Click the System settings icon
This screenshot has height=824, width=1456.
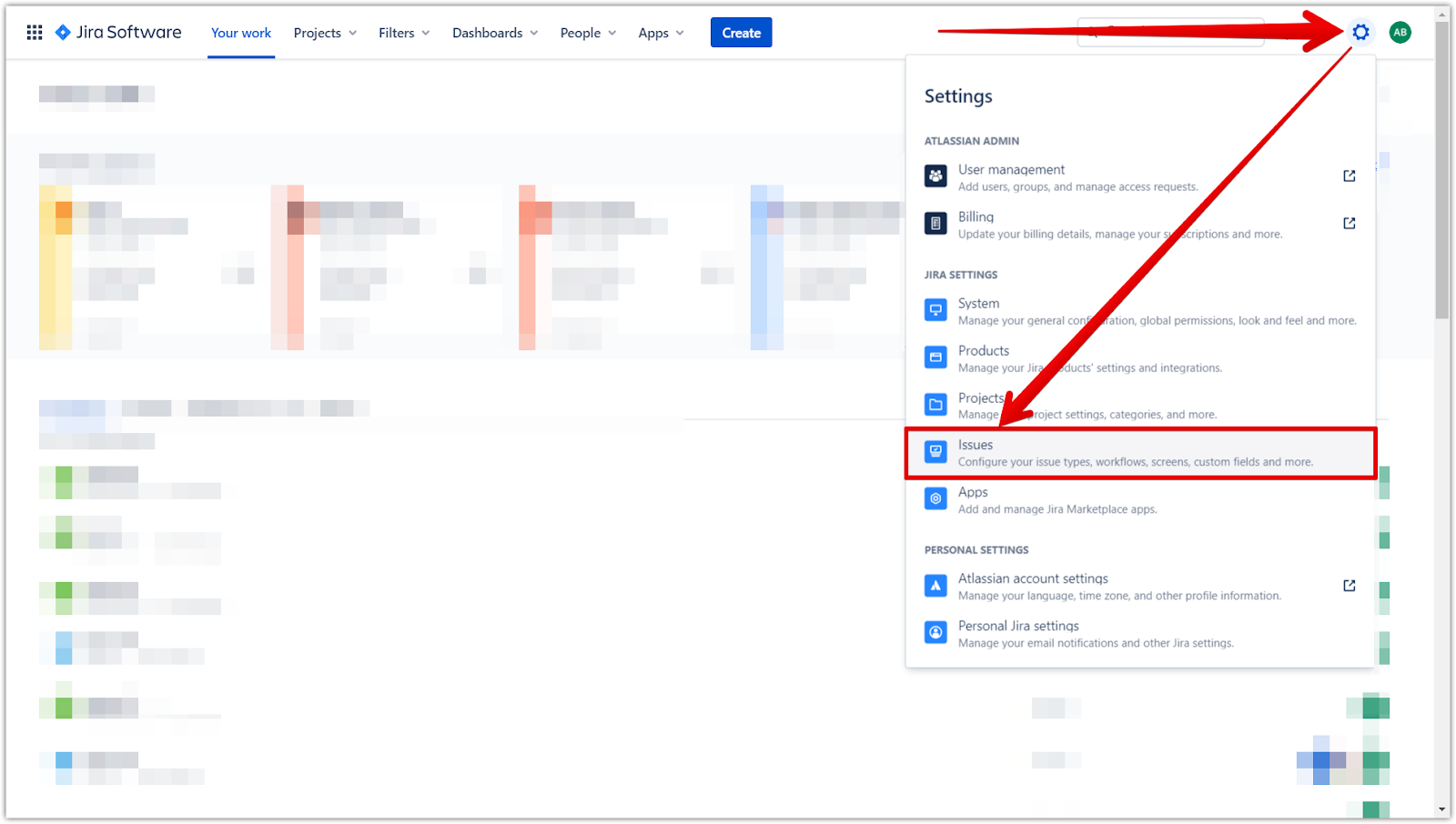coord(935,310)
